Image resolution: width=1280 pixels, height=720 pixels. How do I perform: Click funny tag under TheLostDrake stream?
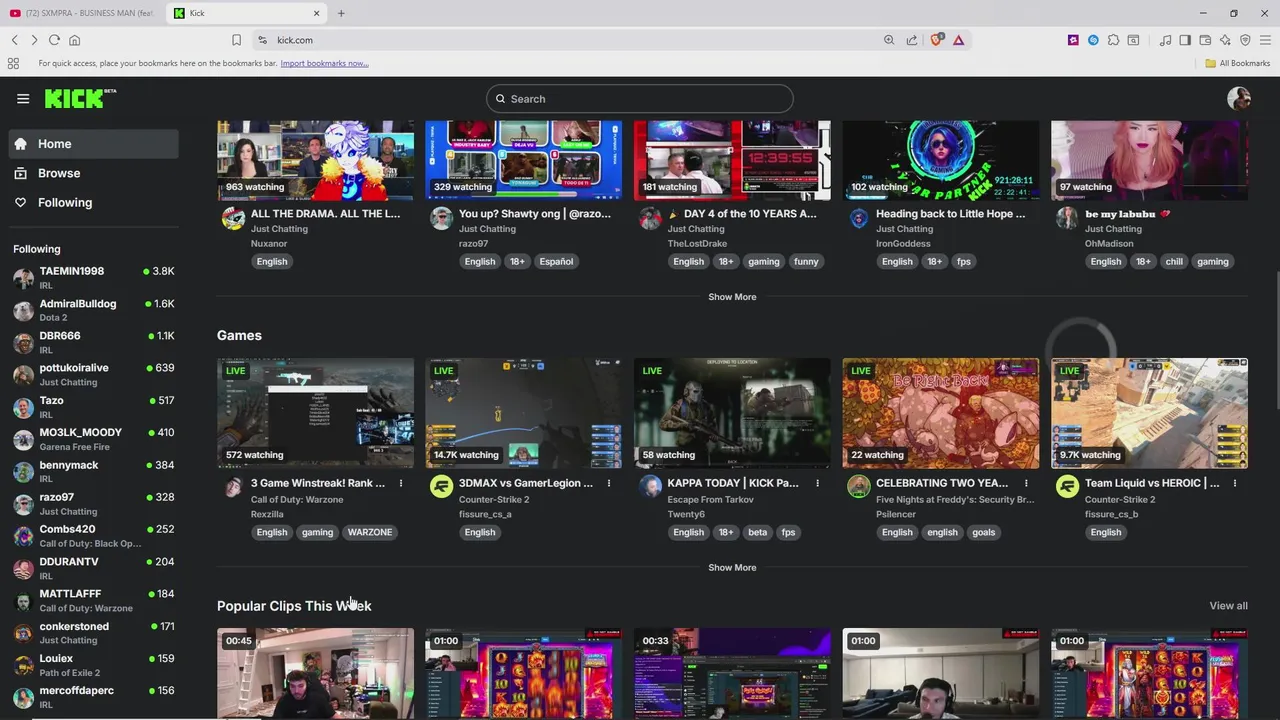point(806,262)
